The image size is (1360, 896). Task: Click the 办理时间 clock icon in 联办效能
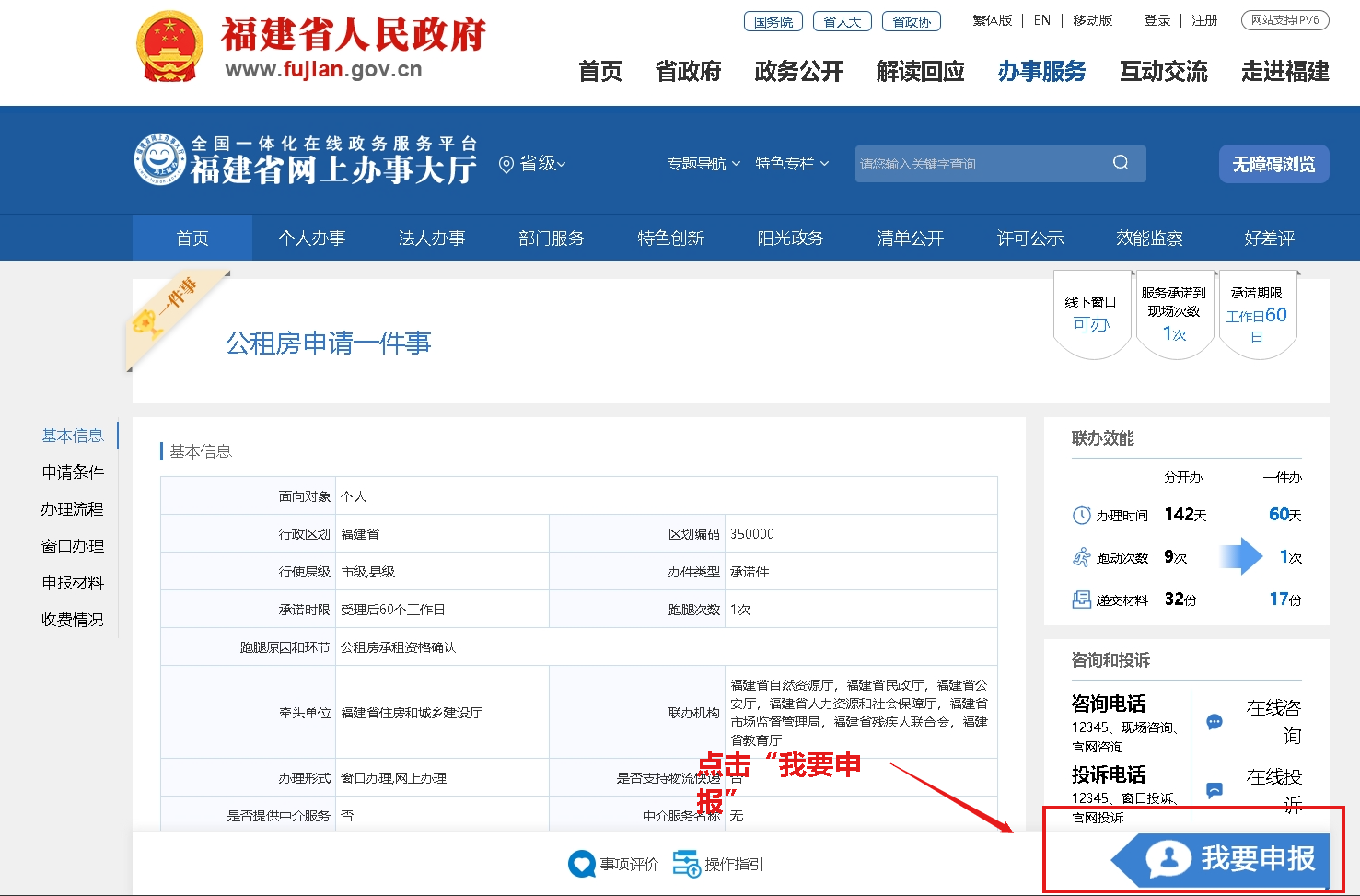pyautogui.click(x=1080, y=515)
